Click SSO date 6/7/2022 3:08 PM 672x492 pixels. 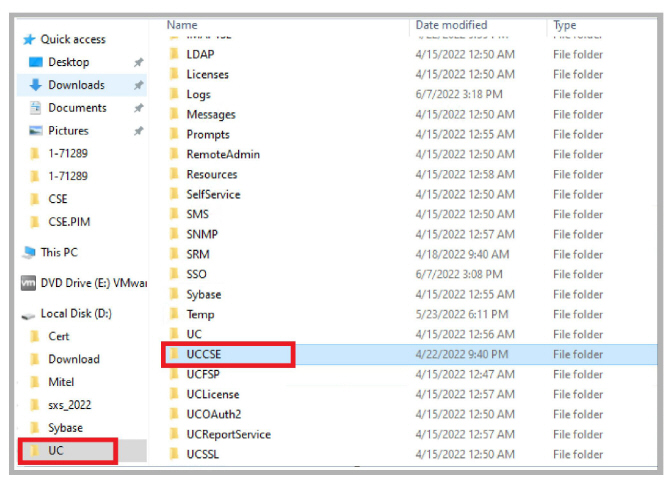(x=459, y=274)
